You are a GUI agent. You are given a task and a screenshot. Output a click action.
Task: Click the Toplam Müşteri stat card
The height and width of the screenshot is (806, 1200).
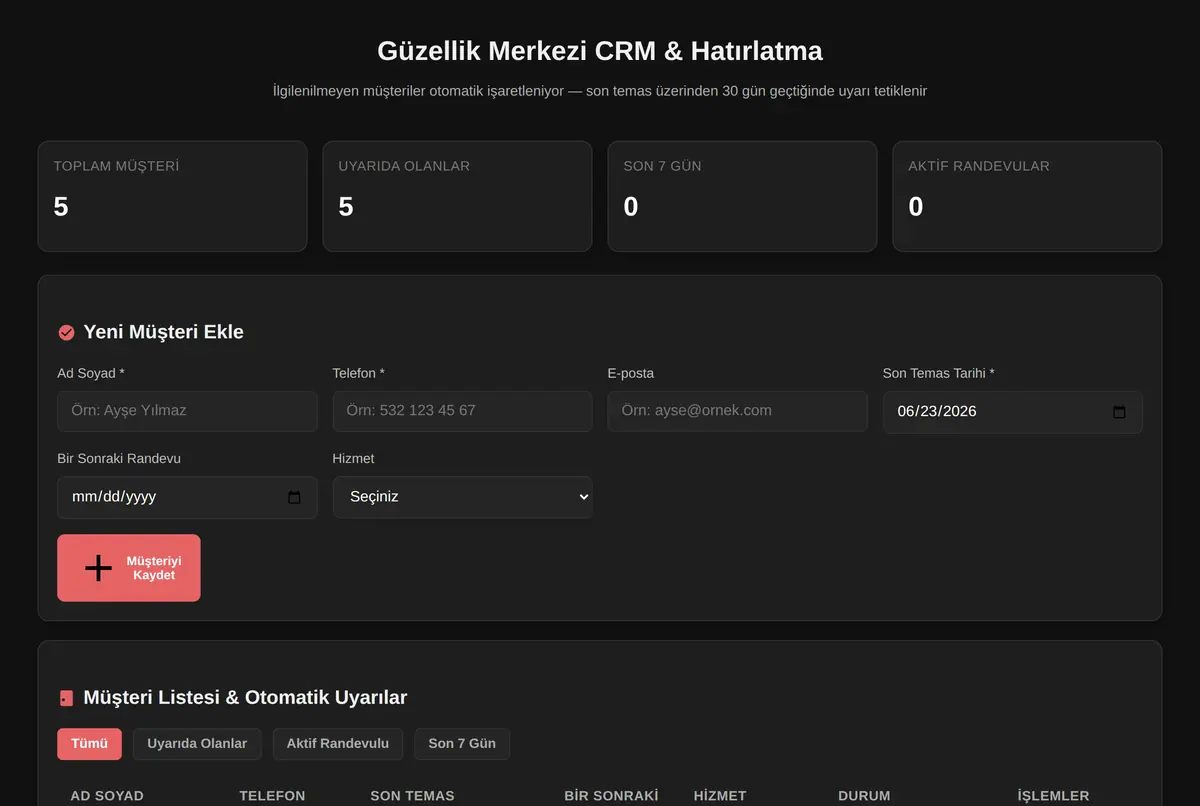pos(172,196)
